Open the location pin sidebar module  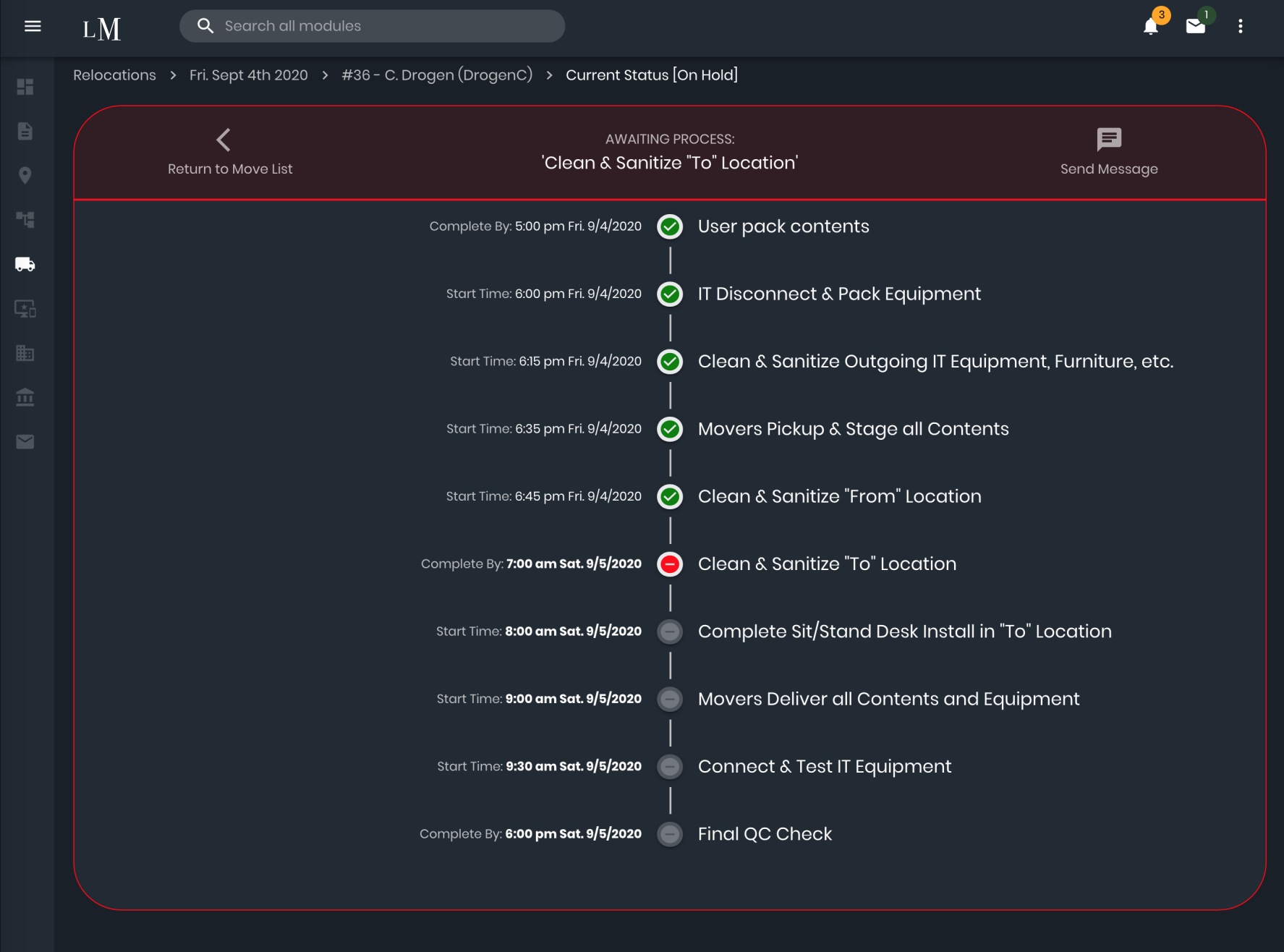point(25,176)
